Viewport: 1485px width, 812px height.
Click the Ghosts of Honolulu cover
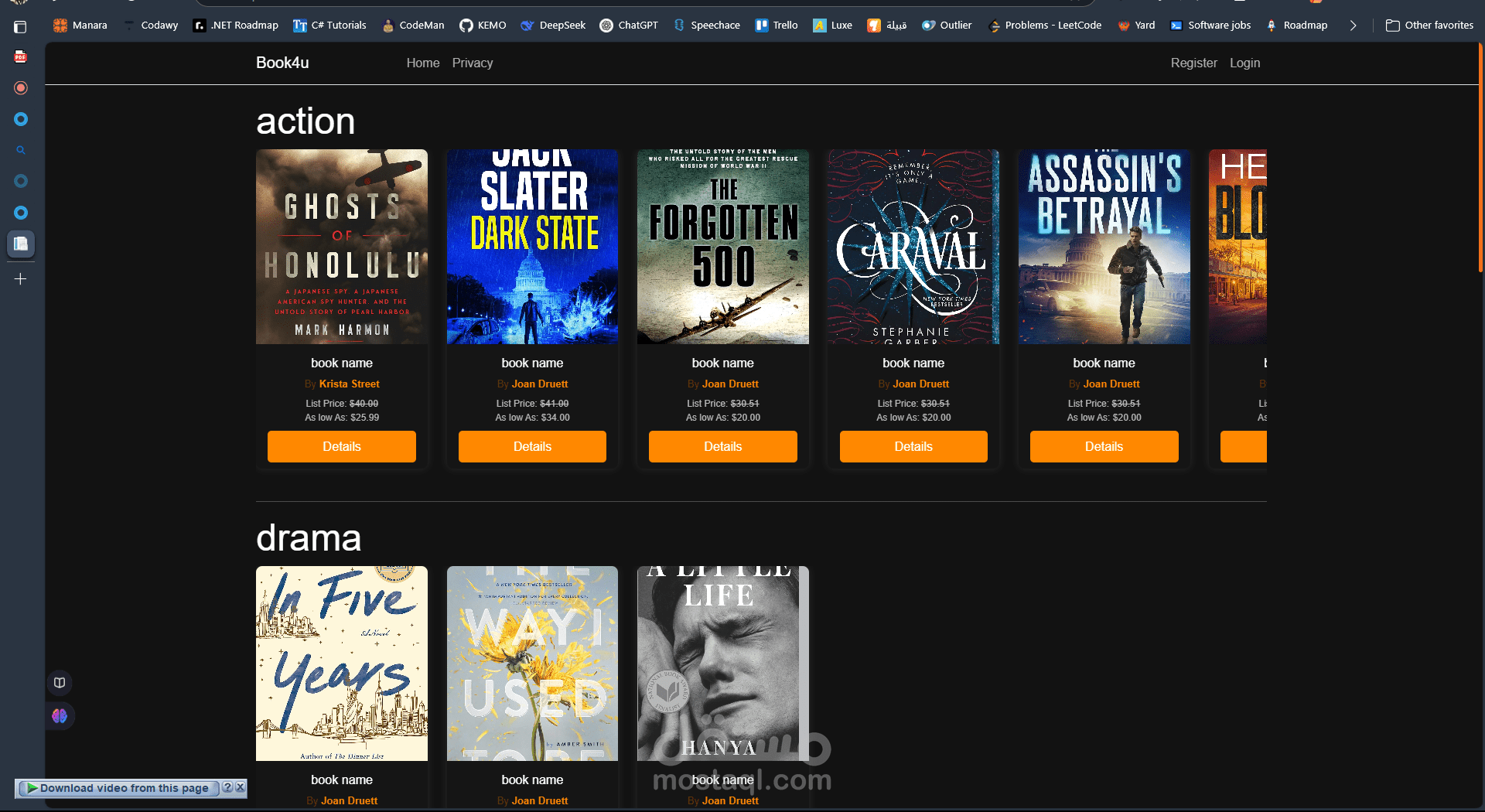tap(342, 247)
